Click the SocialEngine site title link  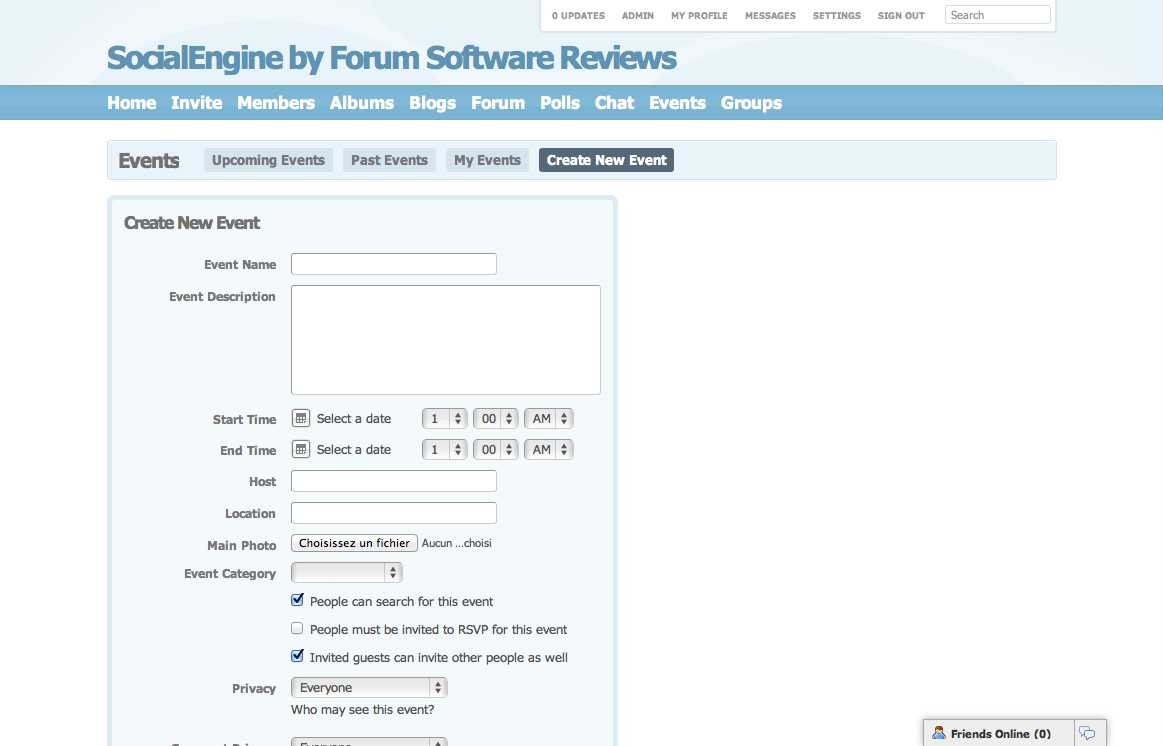[x=392, y=58]
